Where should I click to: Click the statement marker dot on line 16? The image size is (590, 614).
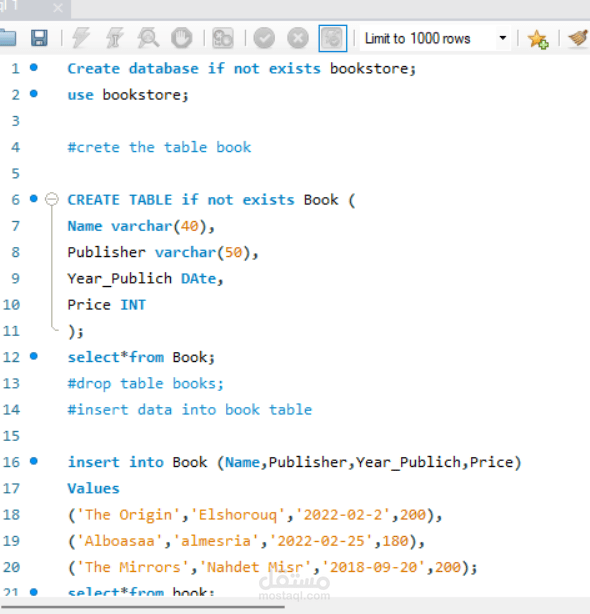pyautogui.click(x=34, y=461)
